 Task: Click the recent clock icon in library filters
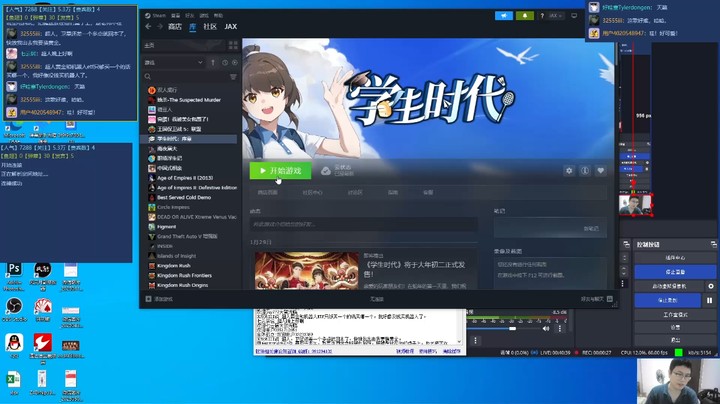pos(225,62)
